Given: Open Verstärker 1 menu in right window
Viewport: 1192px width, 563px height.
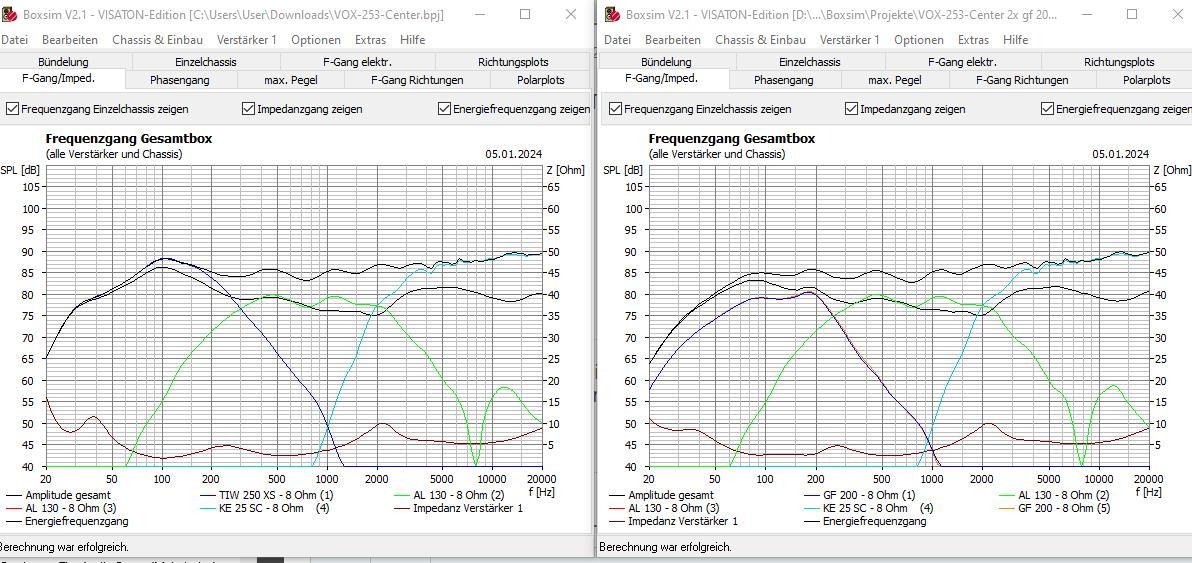Looking at the screenshot, I should tap(850, 40).
